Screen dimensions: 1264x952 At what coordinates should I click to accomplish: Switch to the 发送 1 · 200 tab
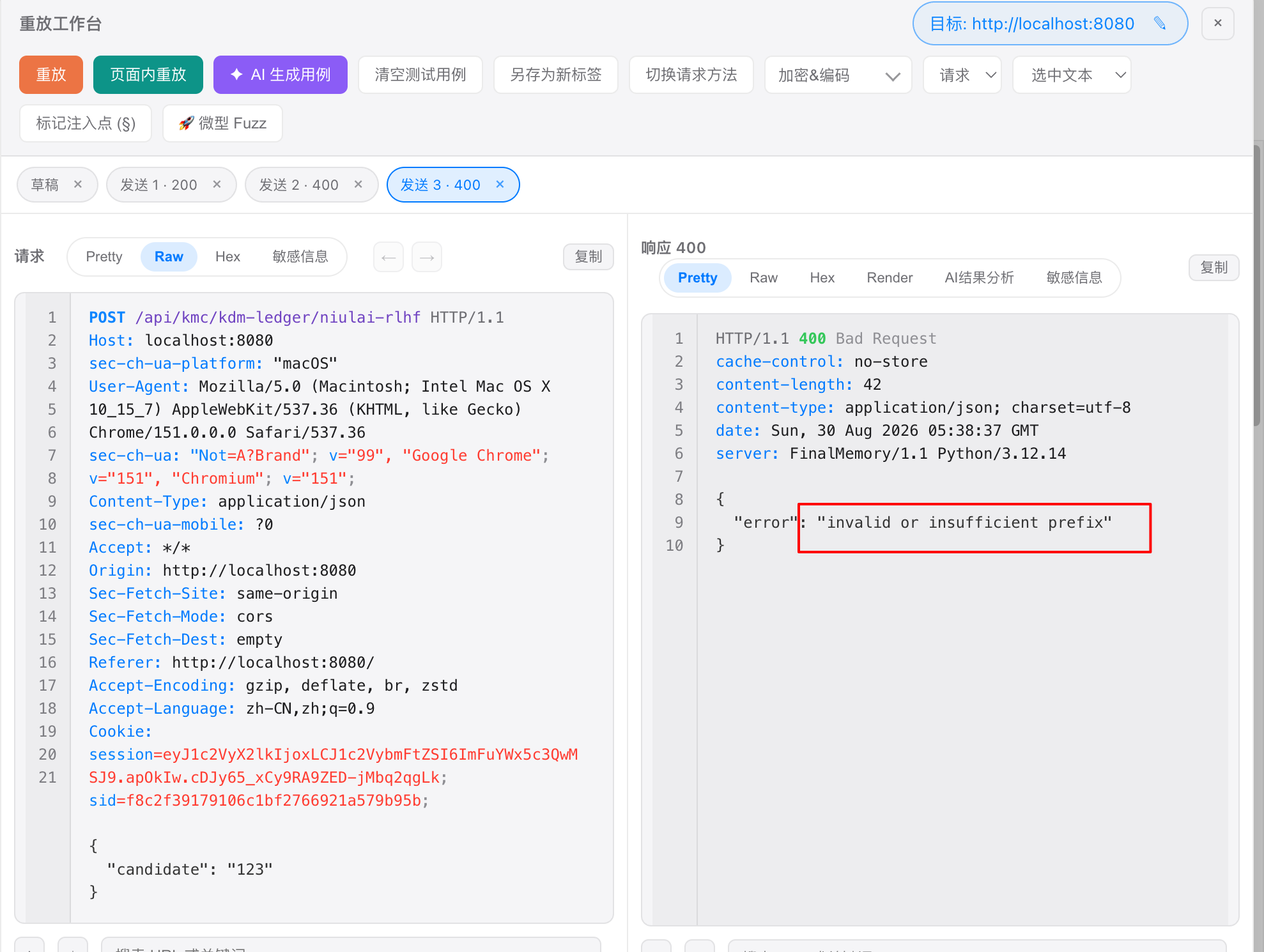[158, 185]
